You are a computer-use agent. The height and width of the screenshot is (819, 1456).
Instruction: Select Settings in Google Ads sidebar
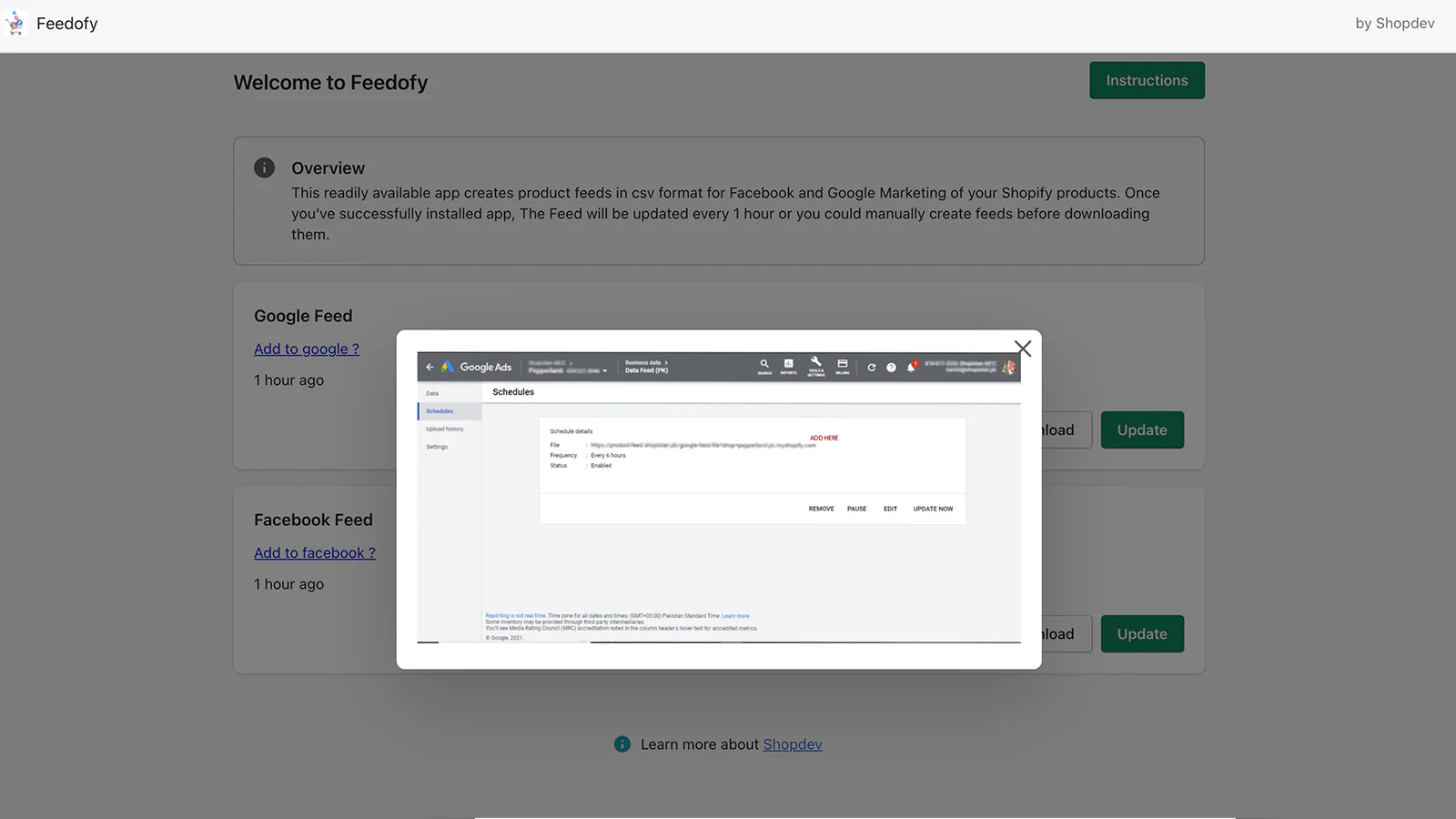pos(437,447)
